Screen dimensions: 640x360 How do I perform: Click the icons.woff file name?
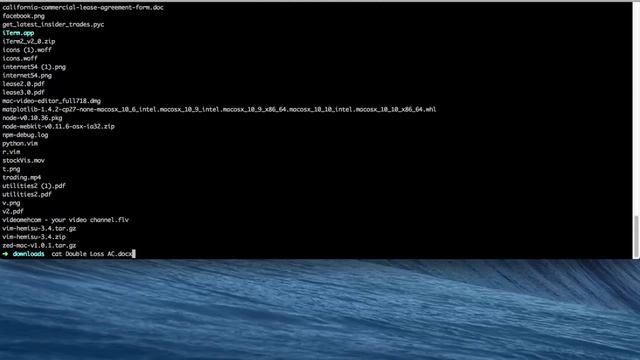pyautogui.click(x=20, y=58)
